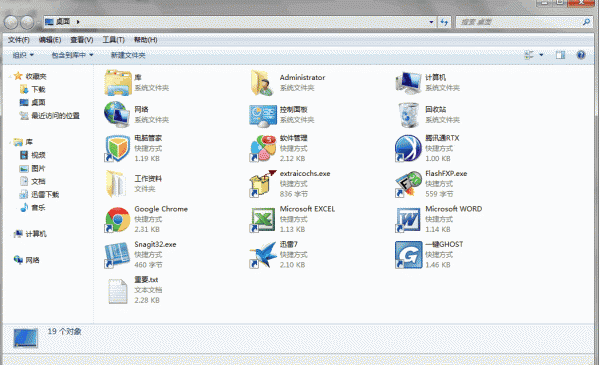Select 库 in the navigation pane
The height and width of the screenshot is (365, 600).
point(29,142)
